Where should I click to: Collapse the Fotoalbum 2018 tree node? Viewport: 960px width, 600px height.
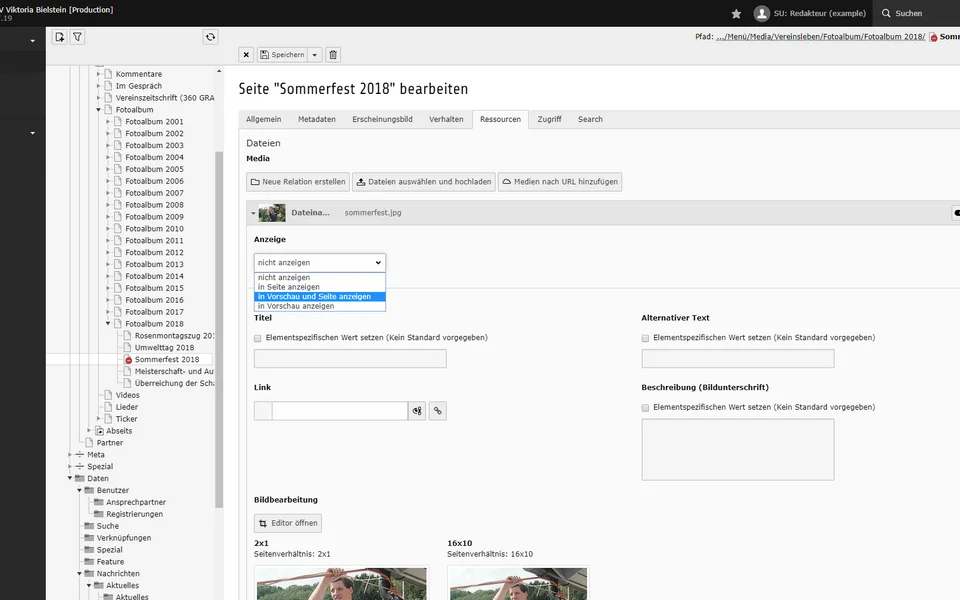click(108, 324)
